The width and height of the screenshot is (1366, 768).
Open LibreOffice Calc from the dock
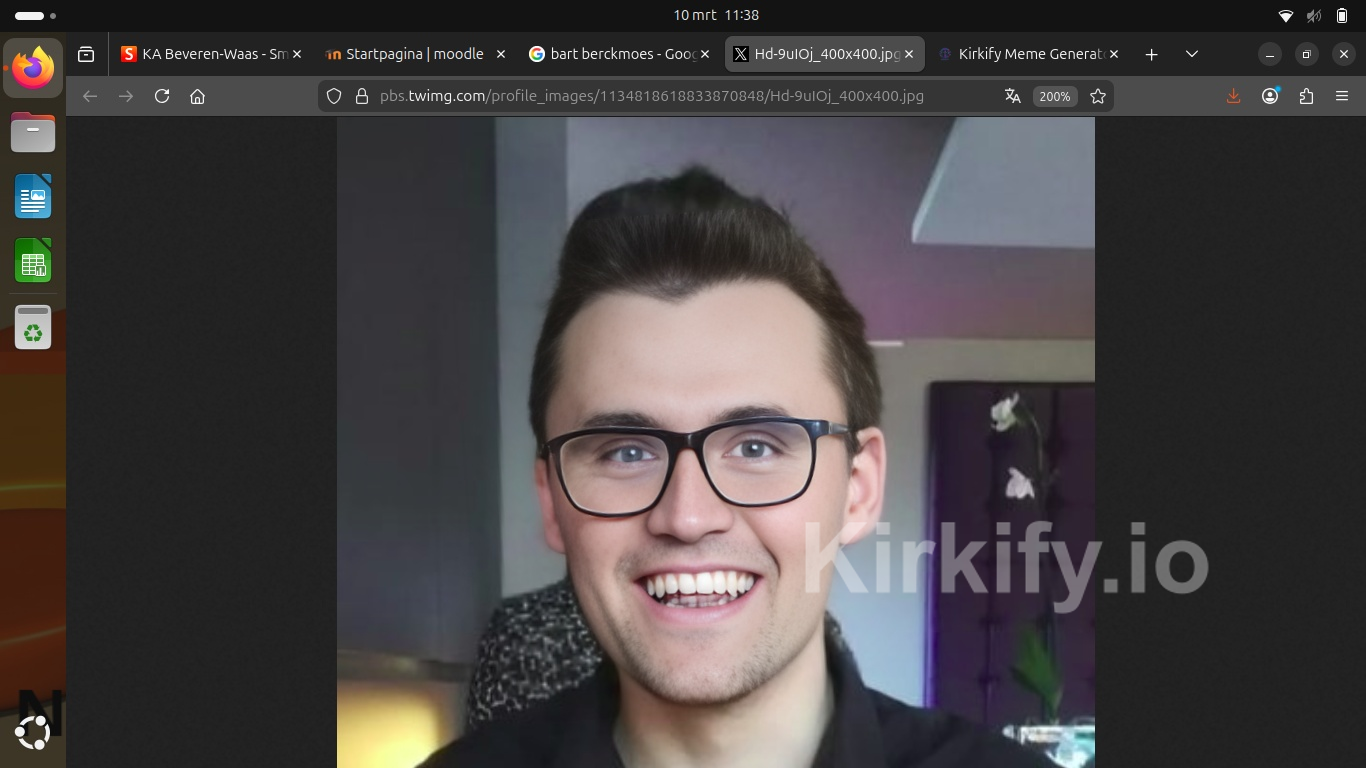(33, 262)
